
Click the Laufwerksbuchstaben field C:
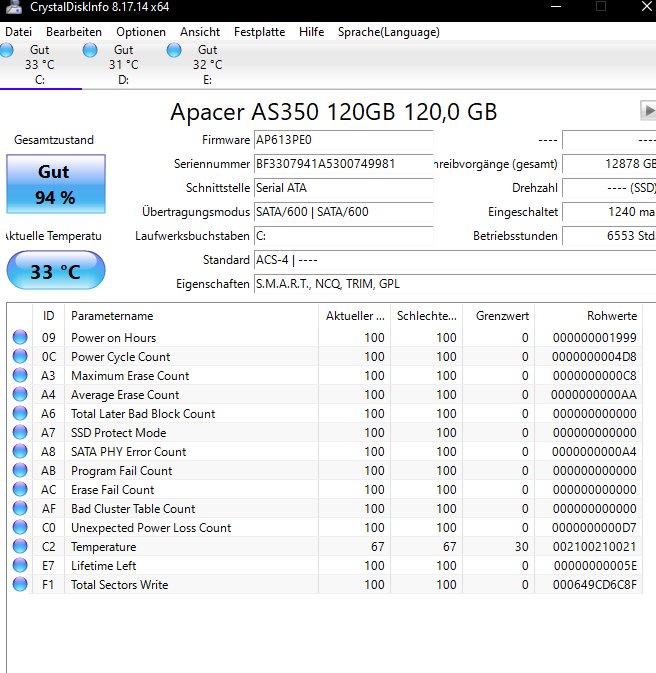coord(343,236)
